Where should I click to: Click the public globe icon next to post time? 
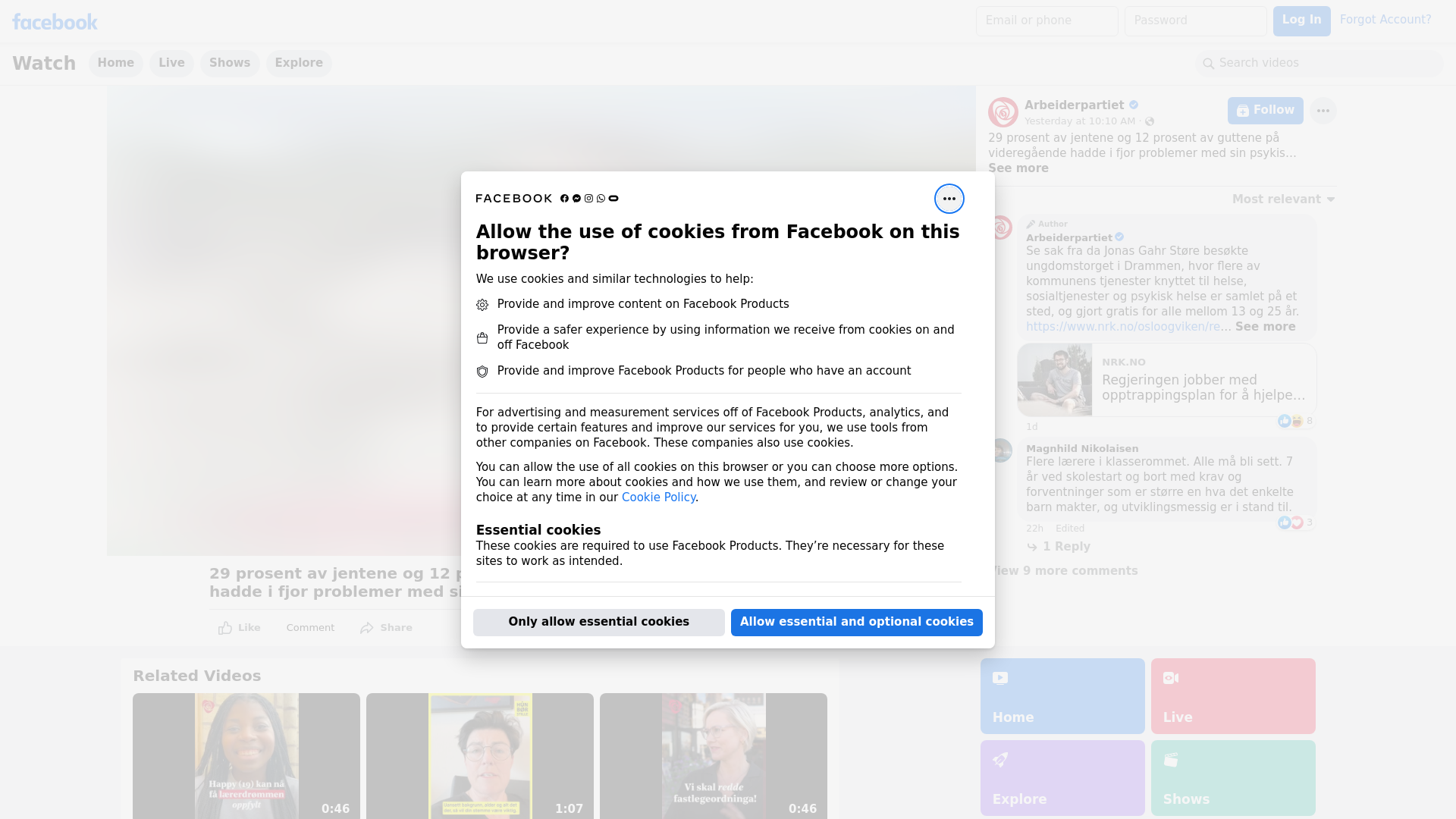pos(1150,121)
